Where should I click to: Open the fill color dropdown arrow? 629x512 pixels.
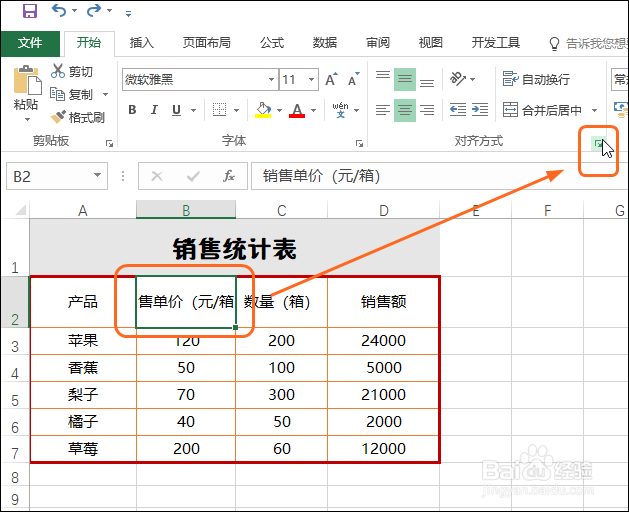(x=280, y=110)
